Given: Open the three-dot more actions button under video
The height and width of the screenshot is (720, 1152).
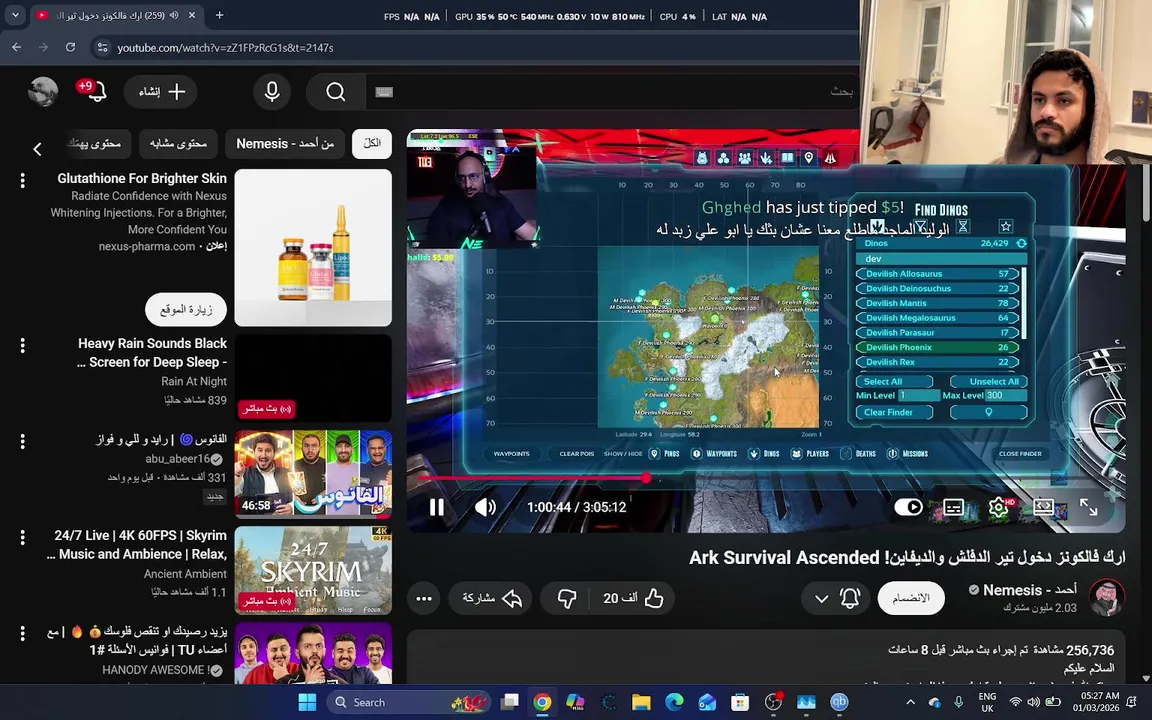Looking at the screenshot, I should tap(424, 598).
